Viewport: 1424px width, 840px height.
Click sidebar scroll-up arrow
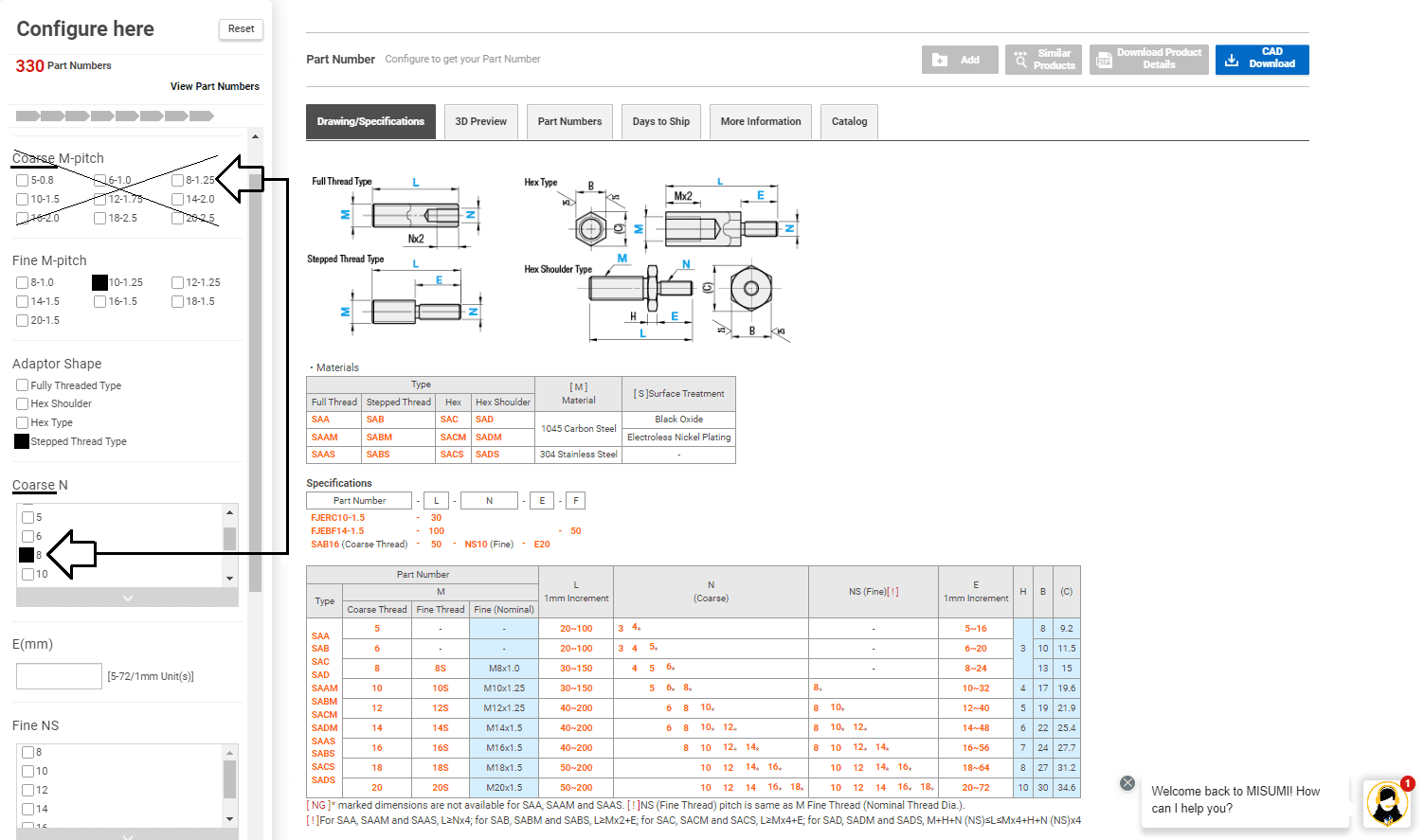[255, 137]
